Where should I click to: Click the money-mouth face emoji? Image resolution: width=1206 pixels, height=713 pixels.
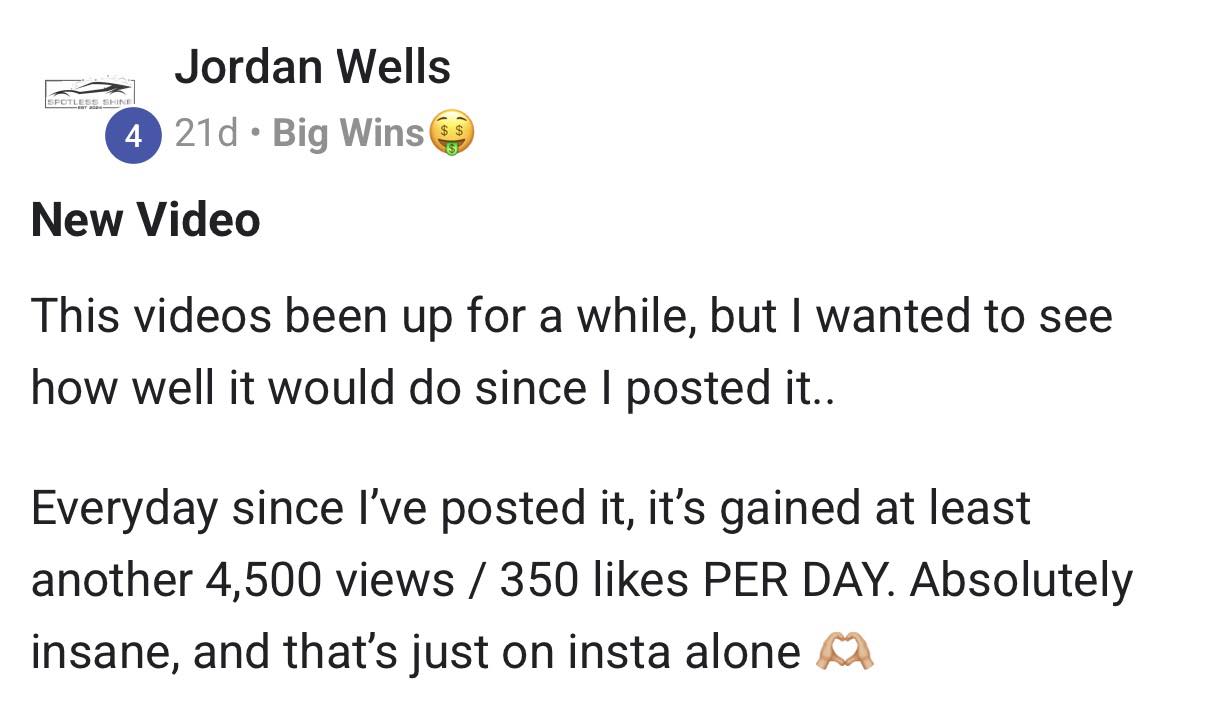pos(451,135)
